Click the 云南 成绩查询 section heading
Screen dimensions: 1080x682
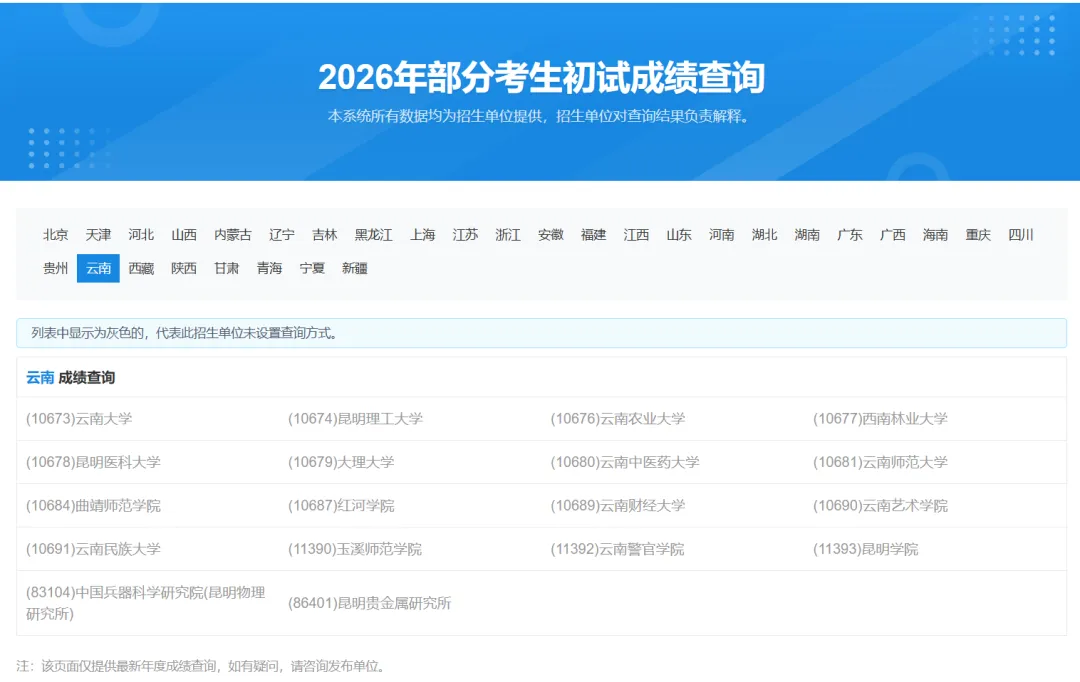(x=70, y=378)
